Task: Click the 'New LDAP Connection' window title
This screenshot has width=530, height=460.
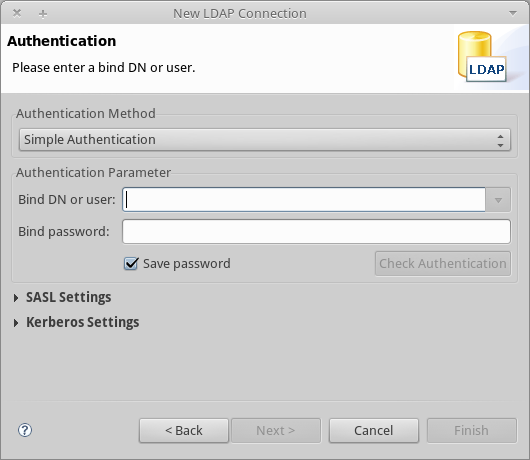Action: 240,14
